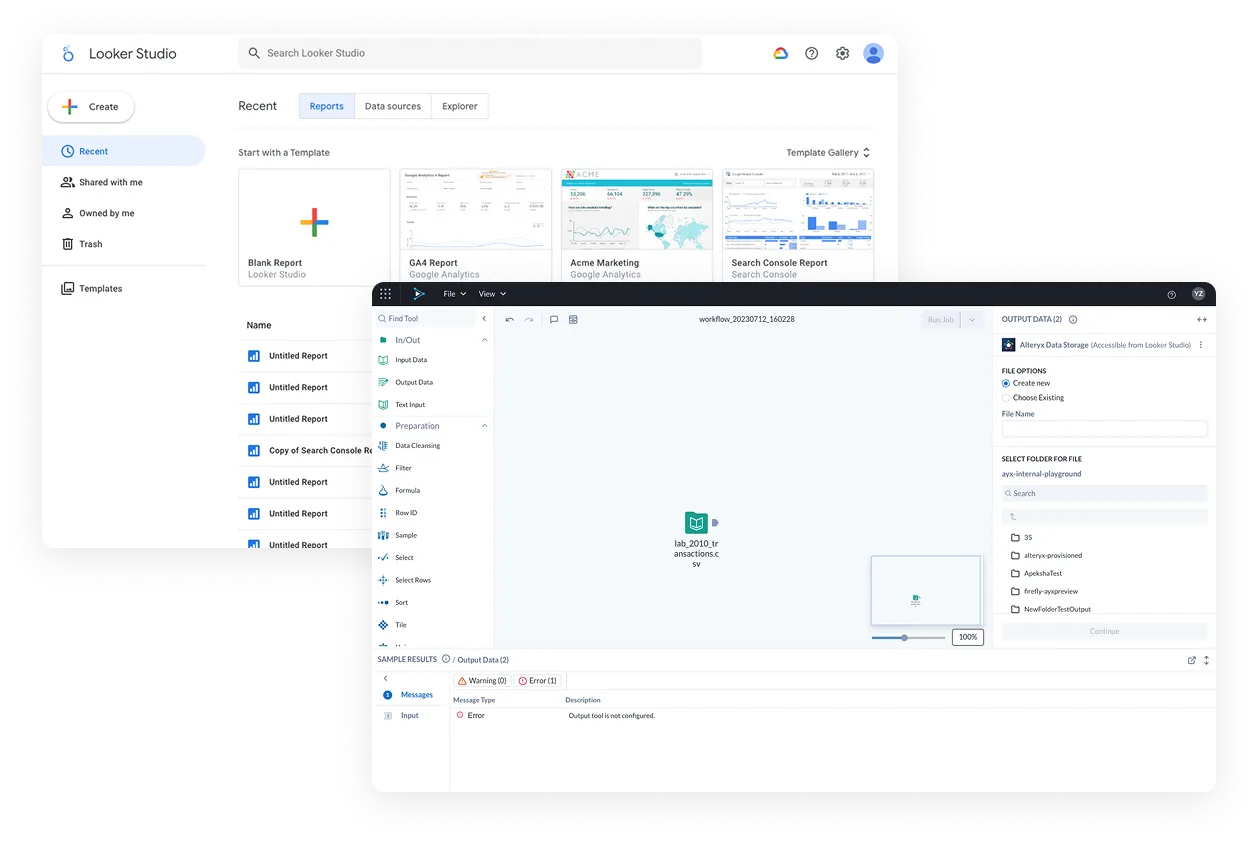This screenshot has height=842, width=1258.
Task: Expand Output Data panel width arrows
Action: pyautogui.click(x=1202, y=320)
